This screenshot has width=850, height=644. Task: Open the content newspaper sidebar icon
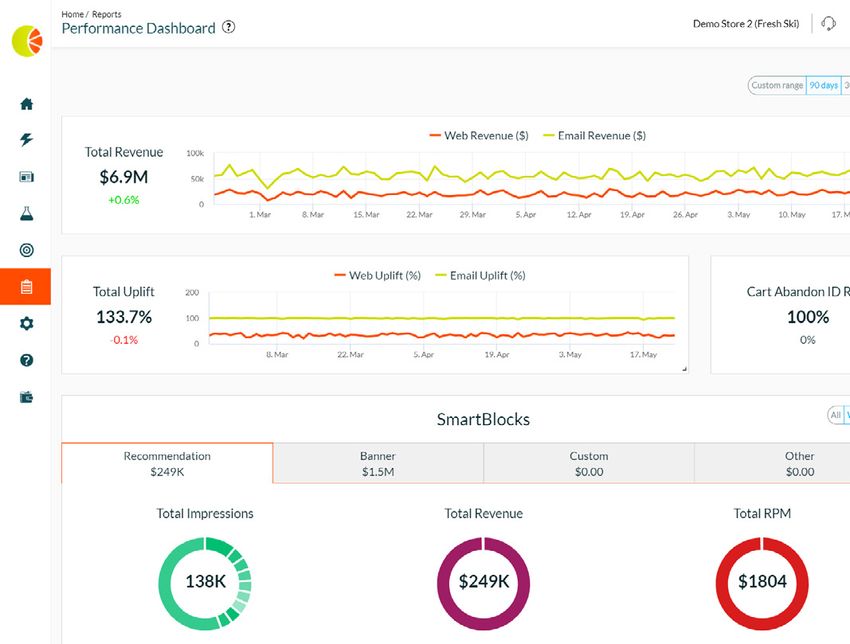point(27,177)
